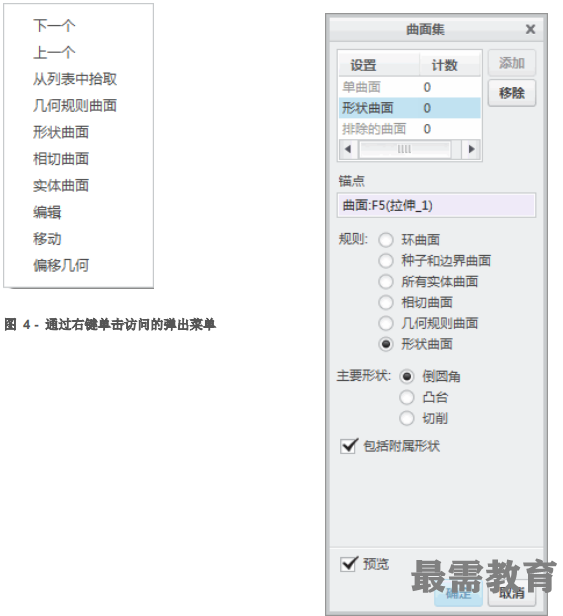Click the 计数 column header

tap(450, 65)
